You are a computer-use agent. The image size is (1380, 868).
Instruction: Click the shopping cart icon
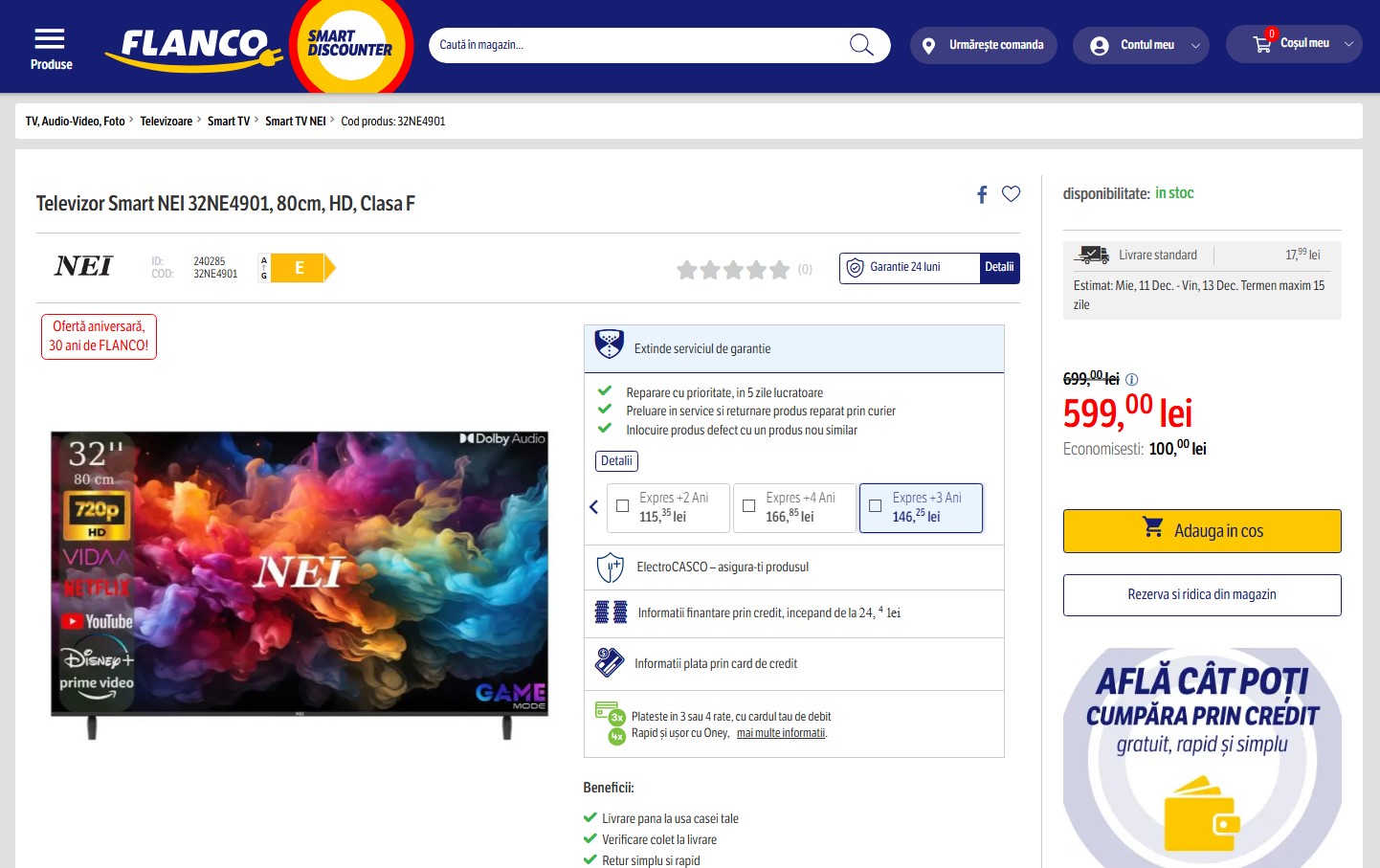1262,43
